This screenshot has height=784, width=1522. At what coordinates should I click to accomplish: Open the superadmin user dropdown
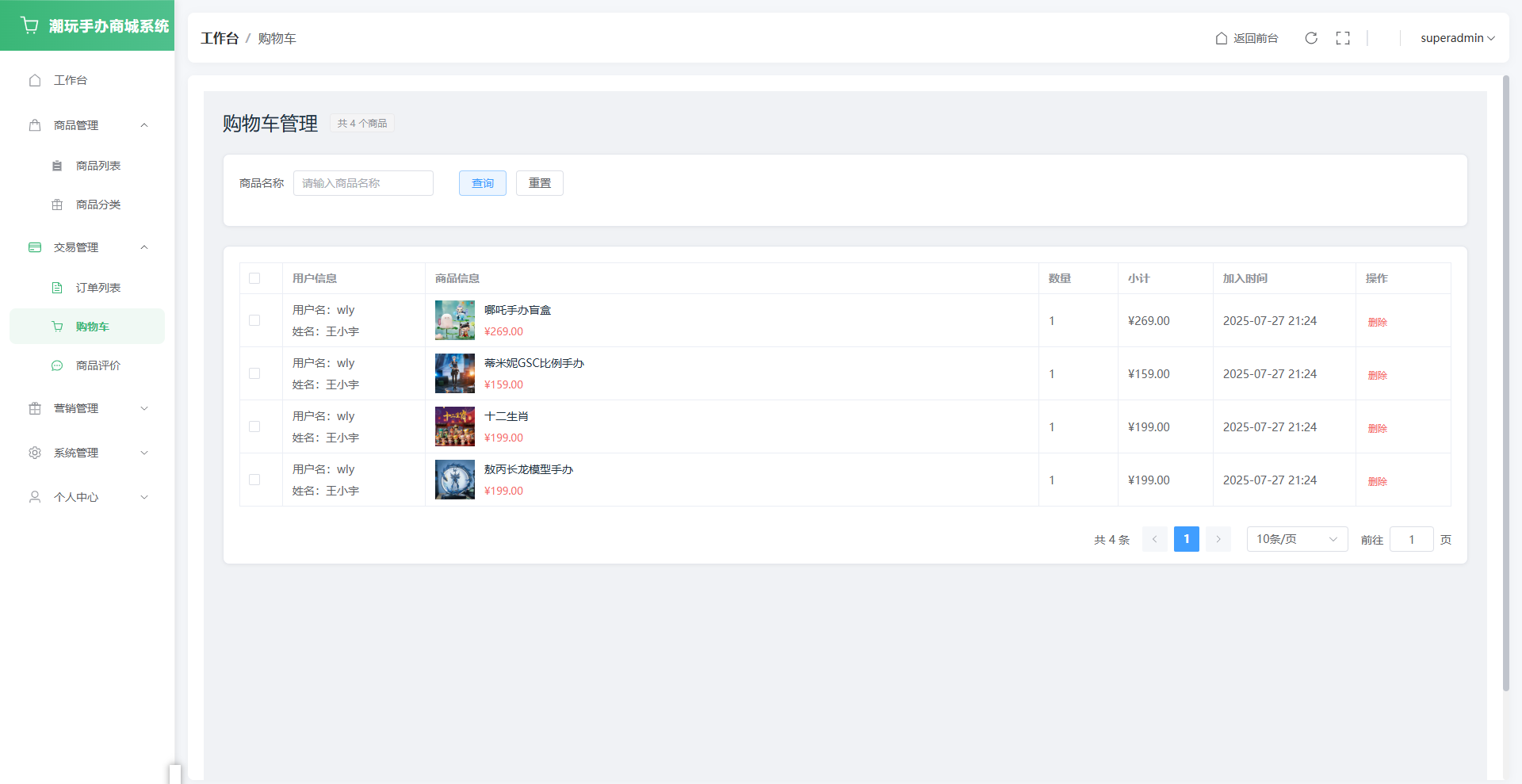point(1457,38)
